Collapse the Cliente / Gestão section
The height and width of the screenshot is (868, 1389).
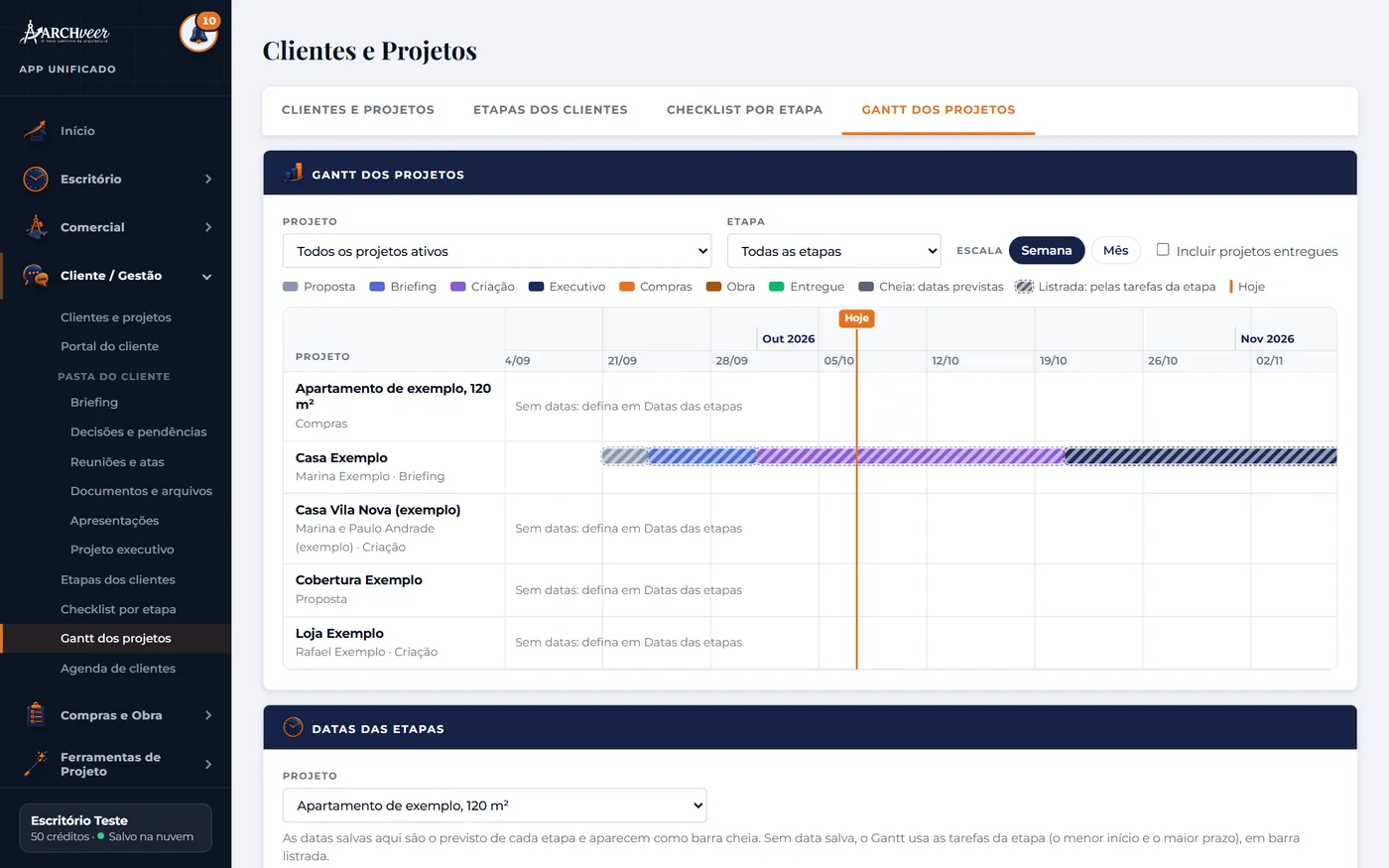[x=207, y=277]
